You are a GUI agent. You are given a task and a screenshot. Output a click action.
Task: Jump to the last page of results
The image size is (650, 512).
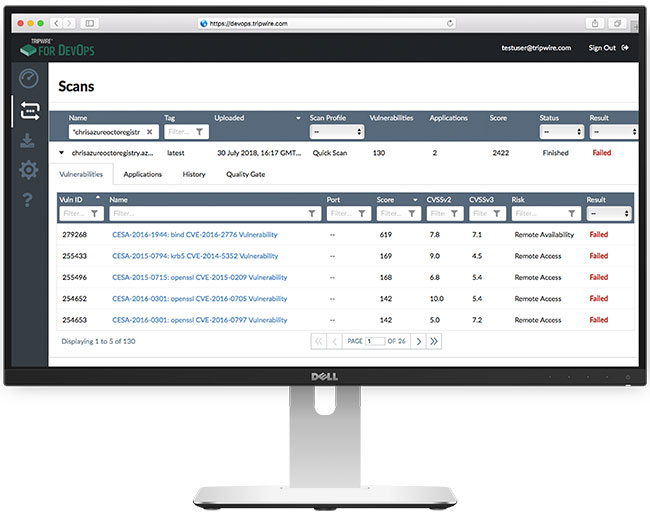point(434,341)
